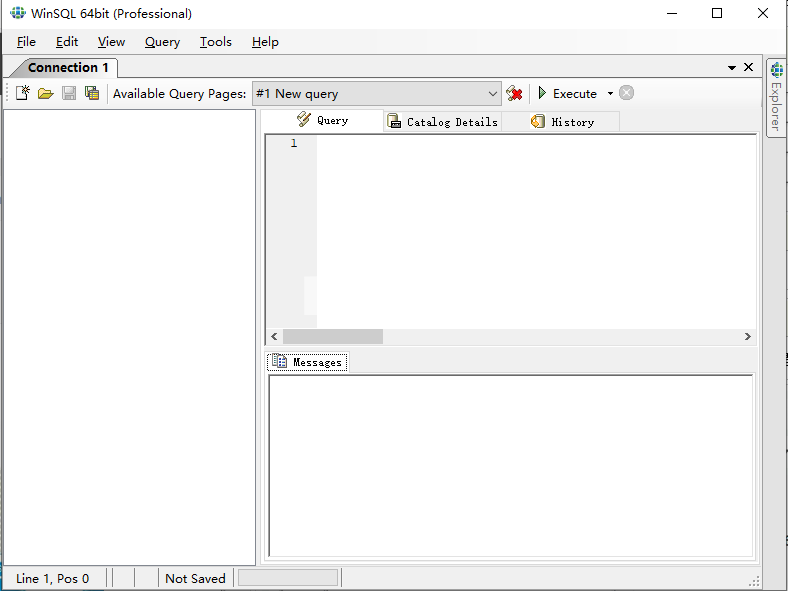Click the Not Saved status text

pos(195,578)
